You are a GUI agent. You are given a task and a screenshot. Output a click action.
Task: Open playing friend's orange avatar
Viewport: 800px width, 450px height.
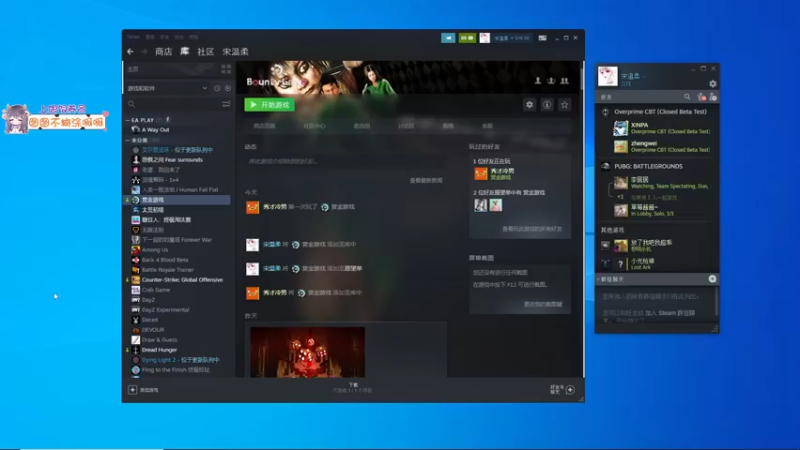(x=481, y=173)
